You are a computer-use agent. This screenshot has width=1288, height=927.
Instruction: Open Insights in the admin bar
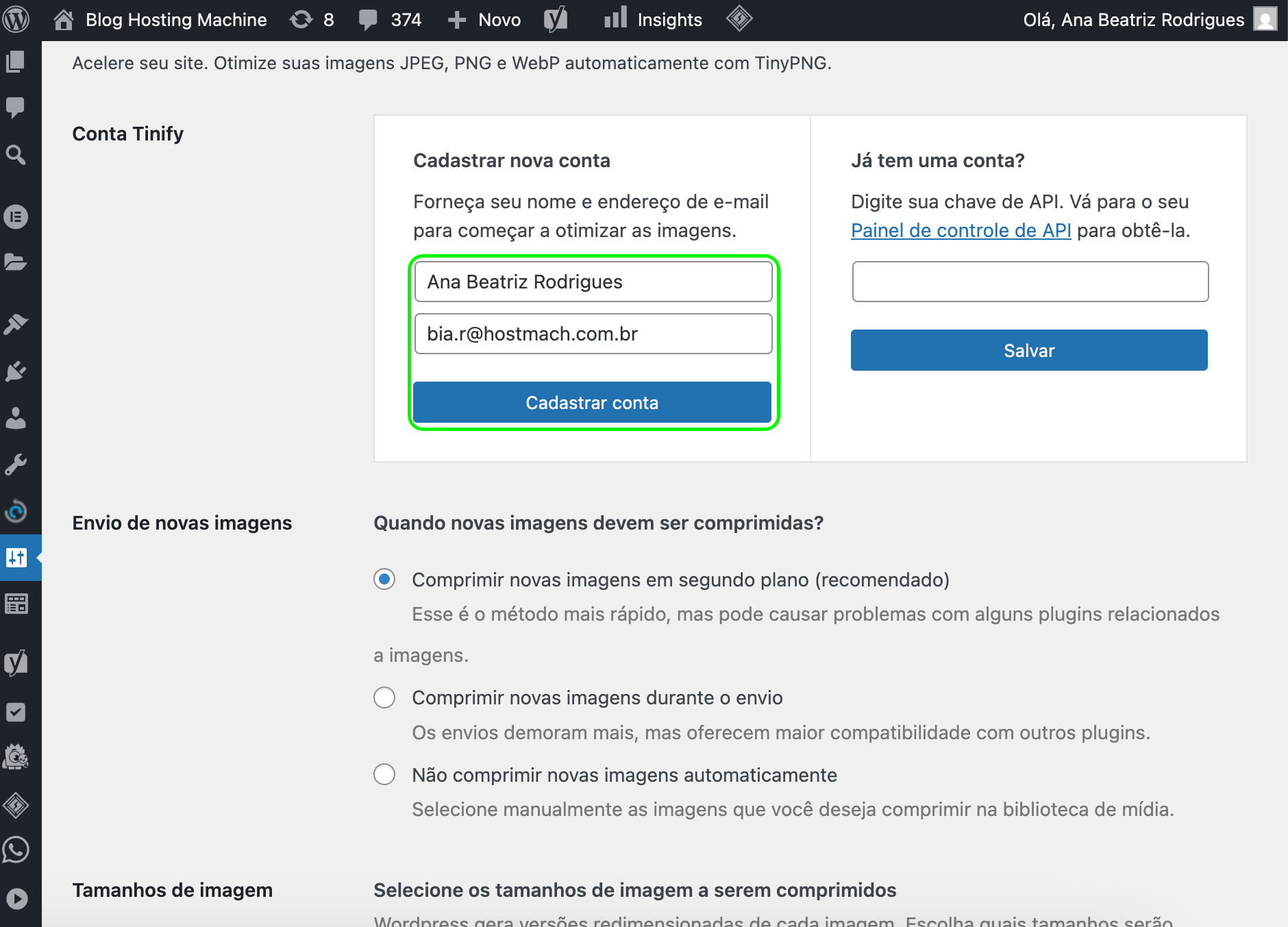tap(653, 20)
